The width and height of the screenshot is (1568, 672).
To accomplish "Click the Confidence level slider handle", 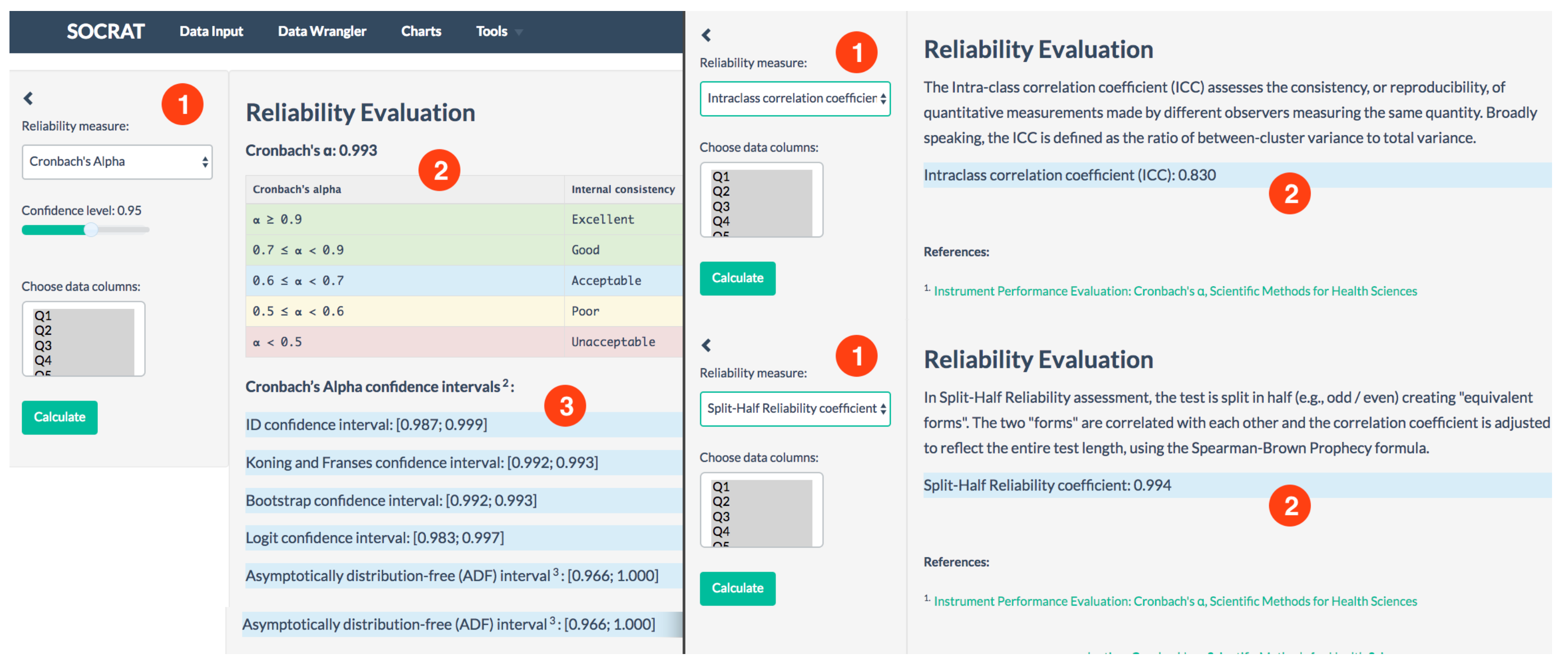I will click(x=91, y=229).
